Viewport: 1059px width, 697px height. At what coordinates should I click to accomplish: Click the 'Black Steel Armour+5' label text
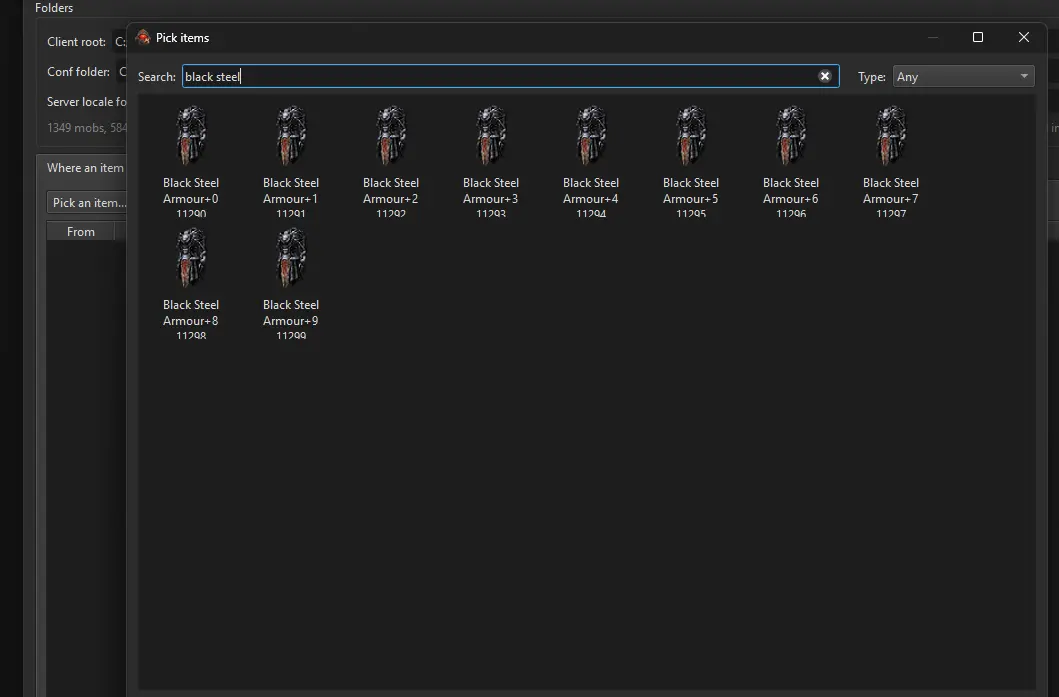[x=691, y=190]
